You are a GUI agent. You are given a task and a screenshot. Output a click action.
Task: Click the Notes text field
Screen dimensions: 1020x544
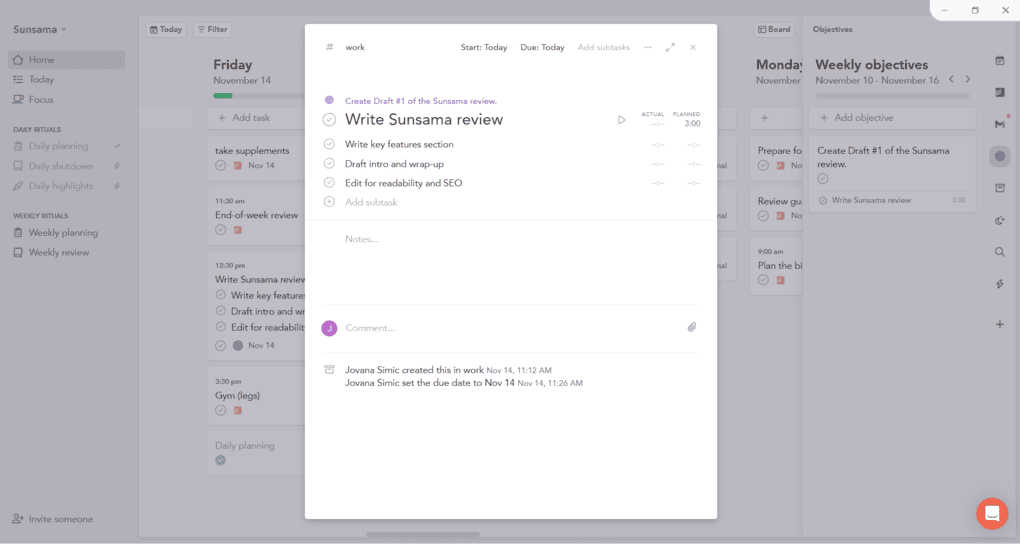coord(500,240)
